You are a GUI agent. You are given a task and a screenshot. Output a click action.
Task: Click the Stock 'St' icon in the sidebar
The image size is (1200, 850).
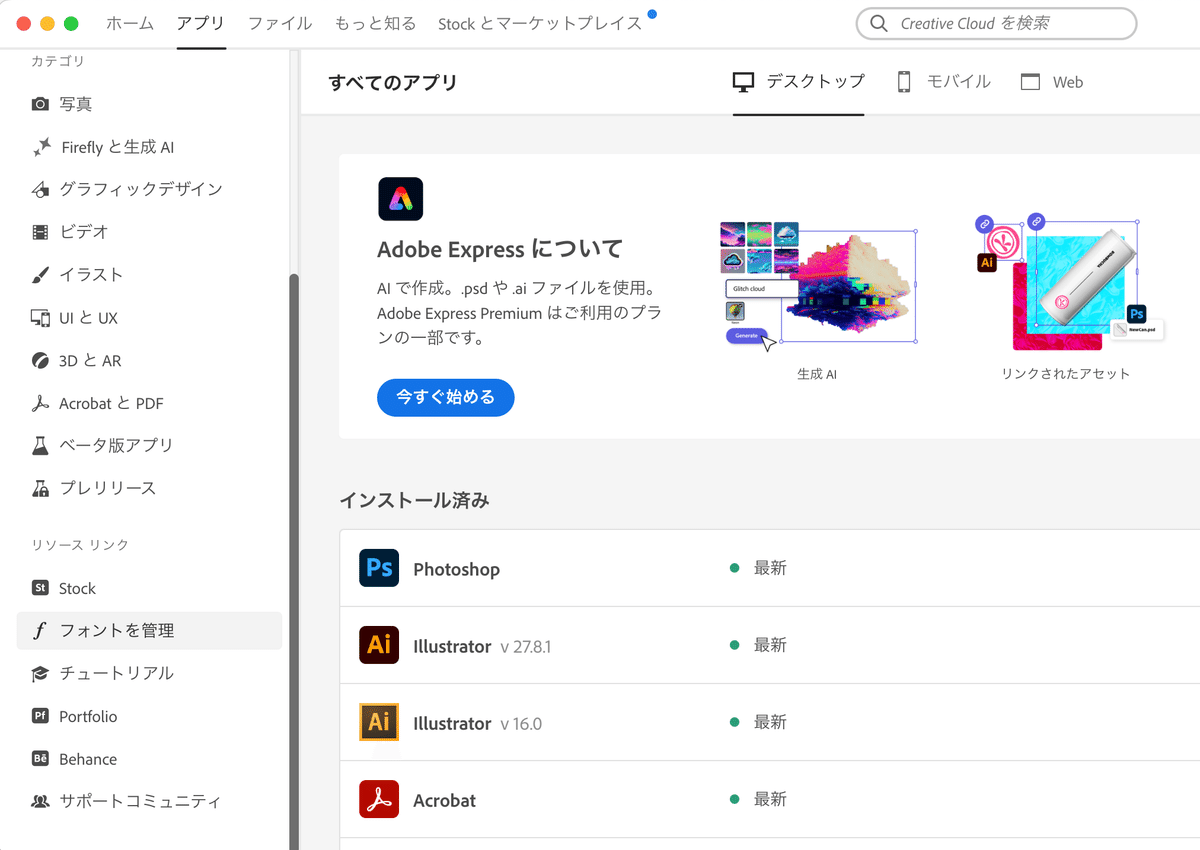pyautogui.click(x=40, y=588)
